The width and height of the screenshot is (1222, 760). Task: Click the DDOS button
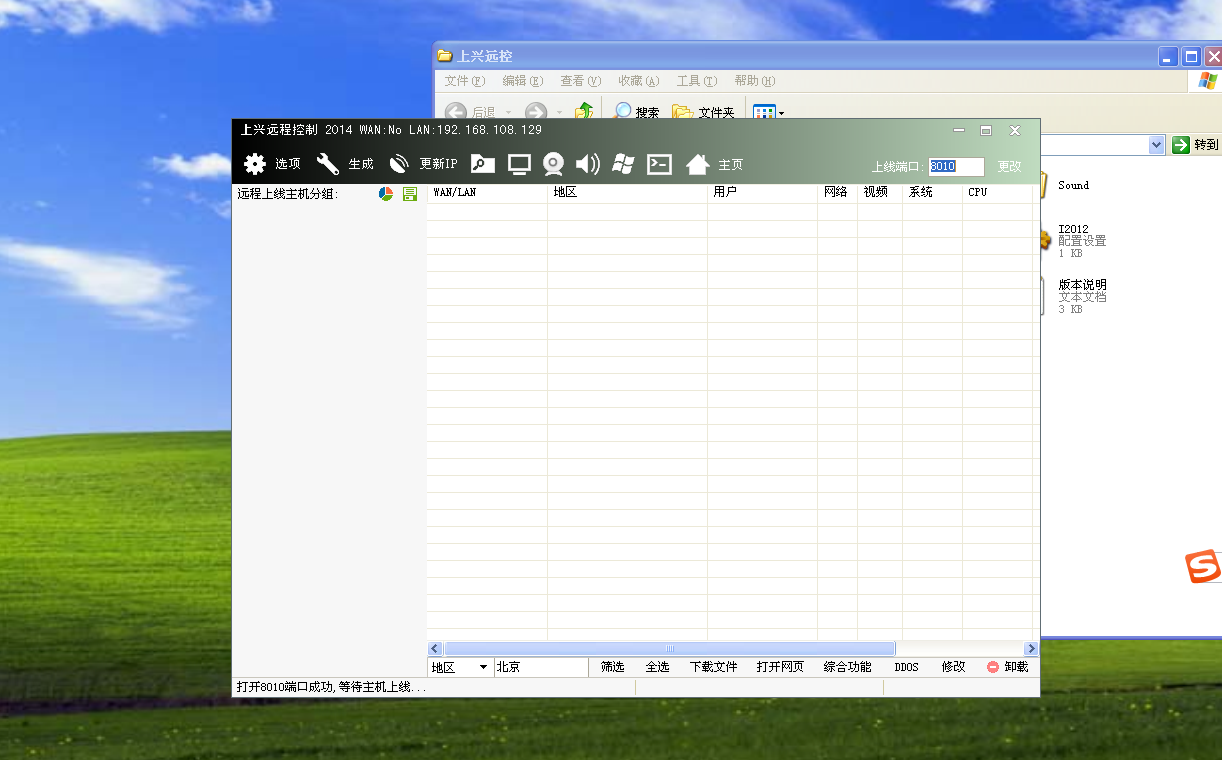pyautogui.click(x=906, y=667)
